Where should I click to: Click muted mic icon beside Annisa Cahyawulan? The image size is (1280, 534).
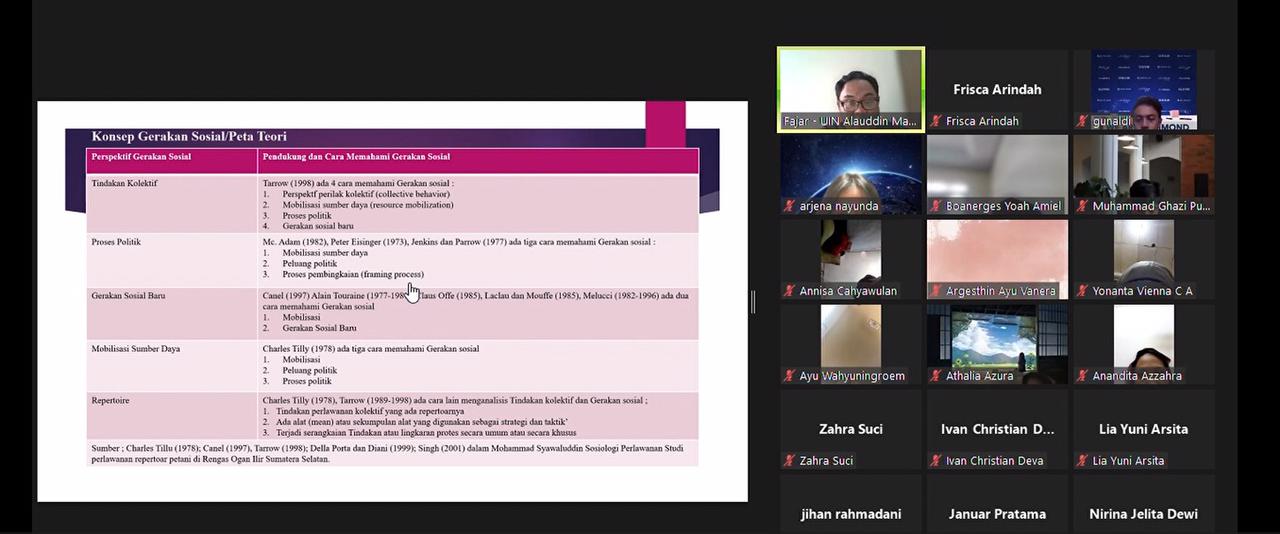(x=790, y=291)
